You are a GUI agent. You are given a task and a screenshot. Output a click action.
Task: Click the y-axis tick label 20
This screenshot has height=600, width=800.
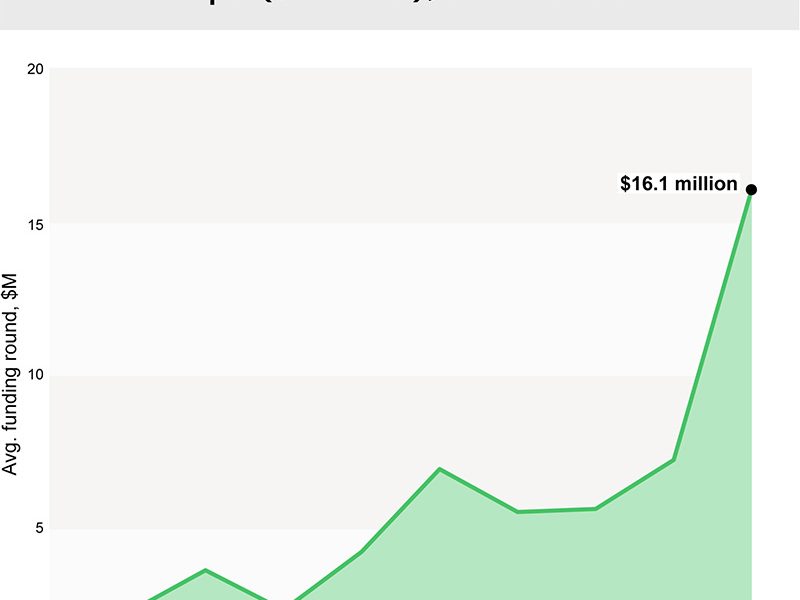pyautogui.click(x=35, y=69)
